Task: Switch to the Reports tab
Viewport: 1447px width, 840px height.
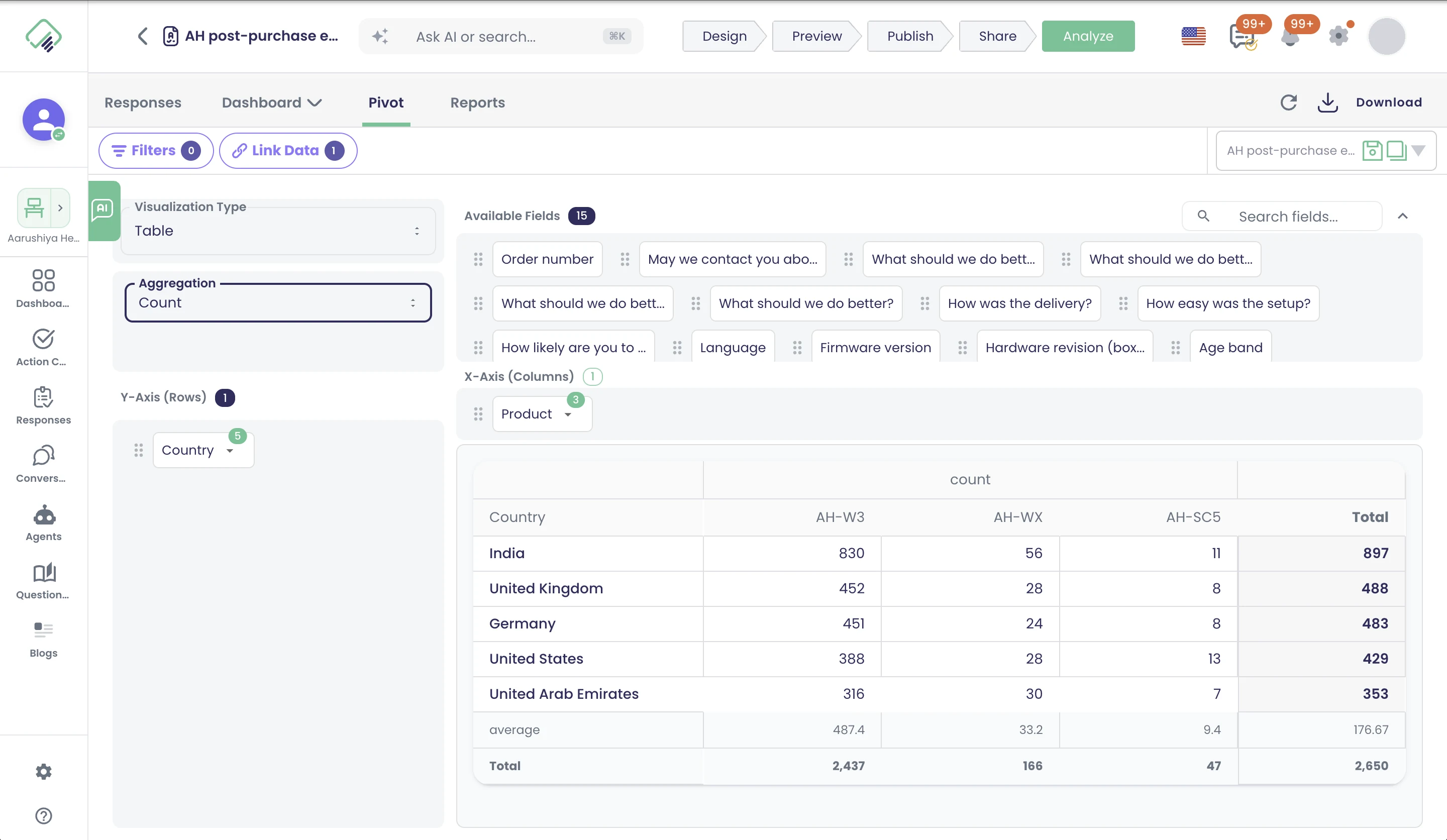Action: 478,103
